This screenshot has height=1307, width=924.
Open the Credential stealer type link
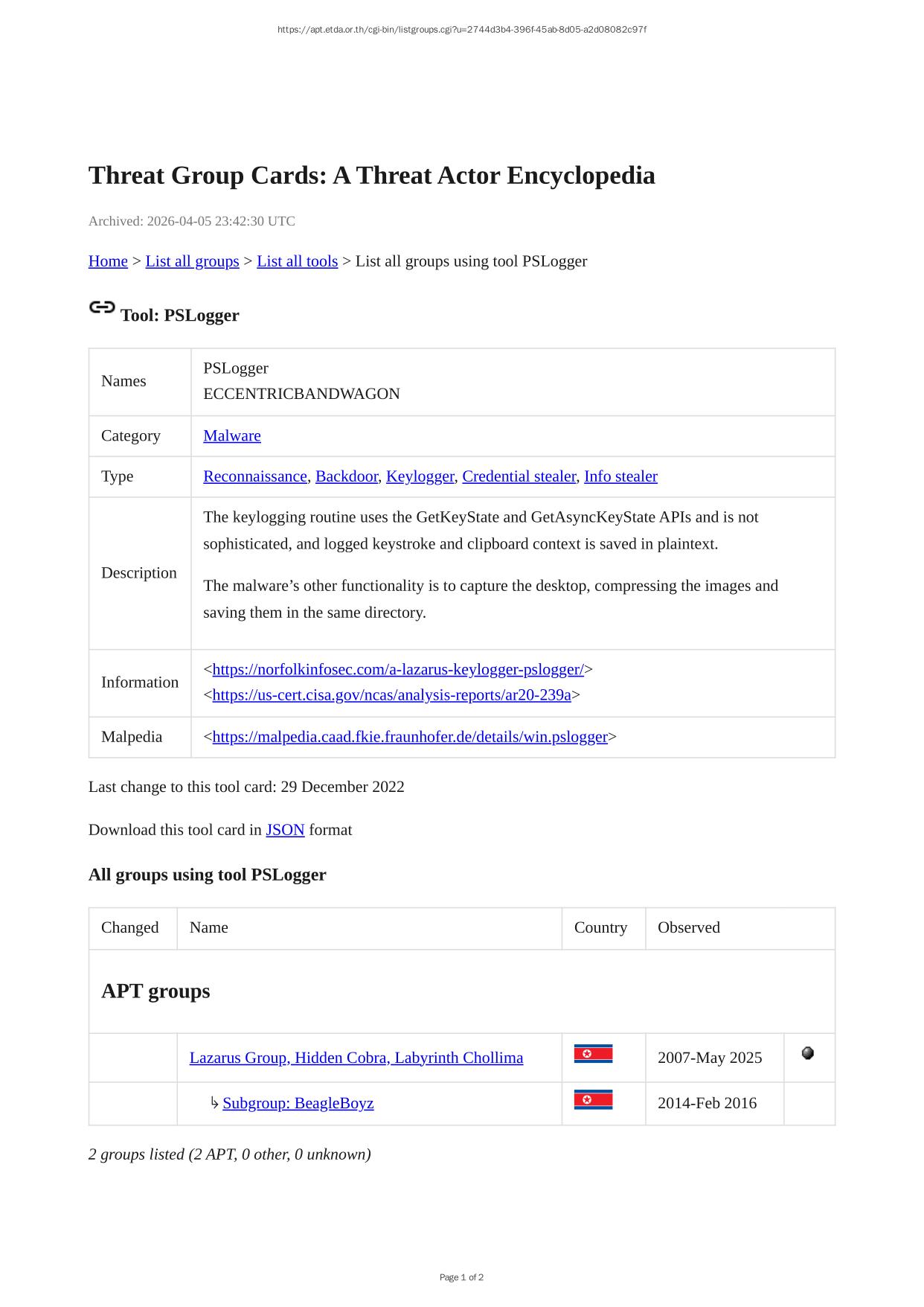coord(519,476)
